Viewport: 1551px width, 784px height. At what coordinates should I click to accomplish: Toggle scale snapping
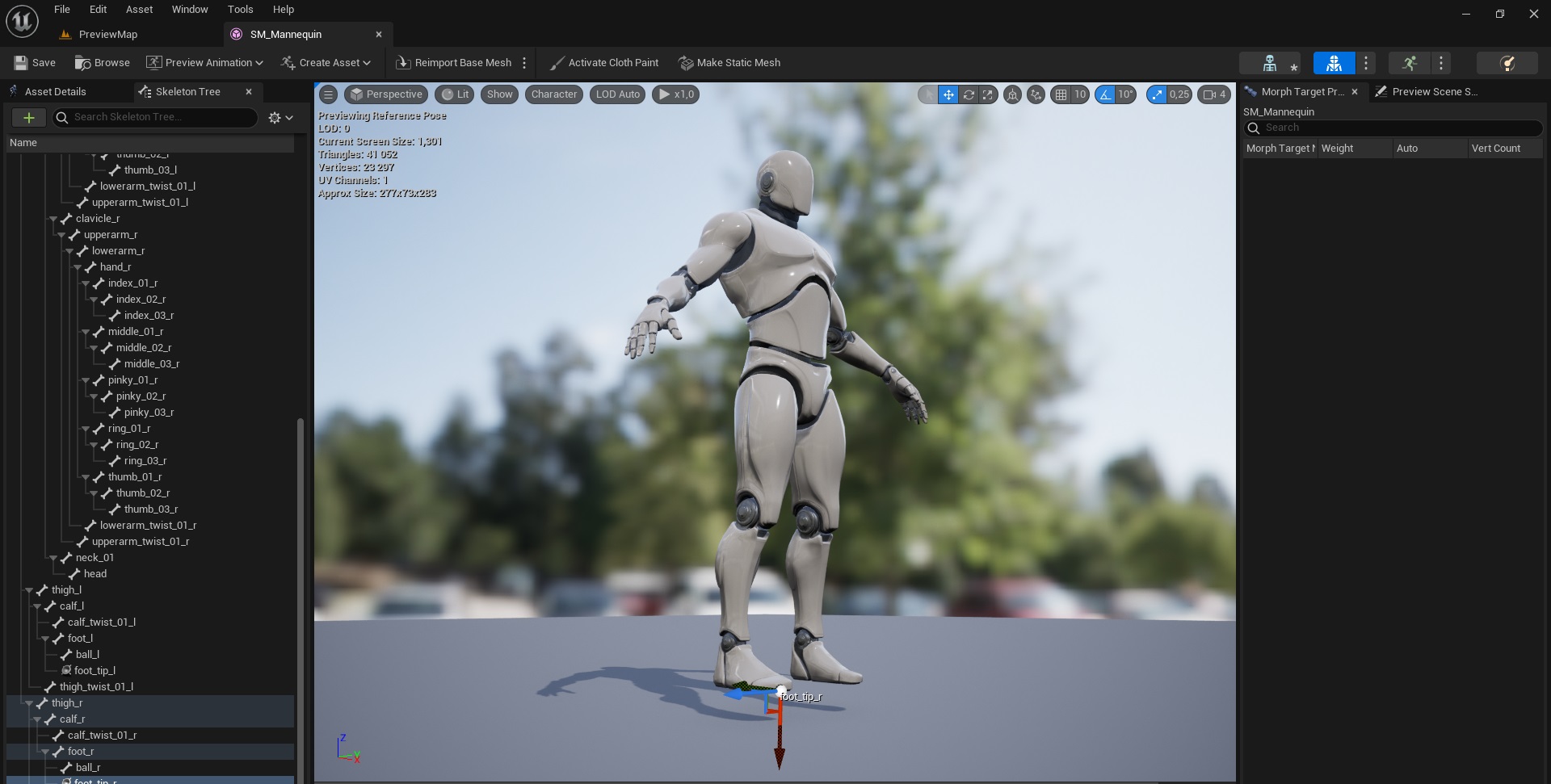[1157, 94]
